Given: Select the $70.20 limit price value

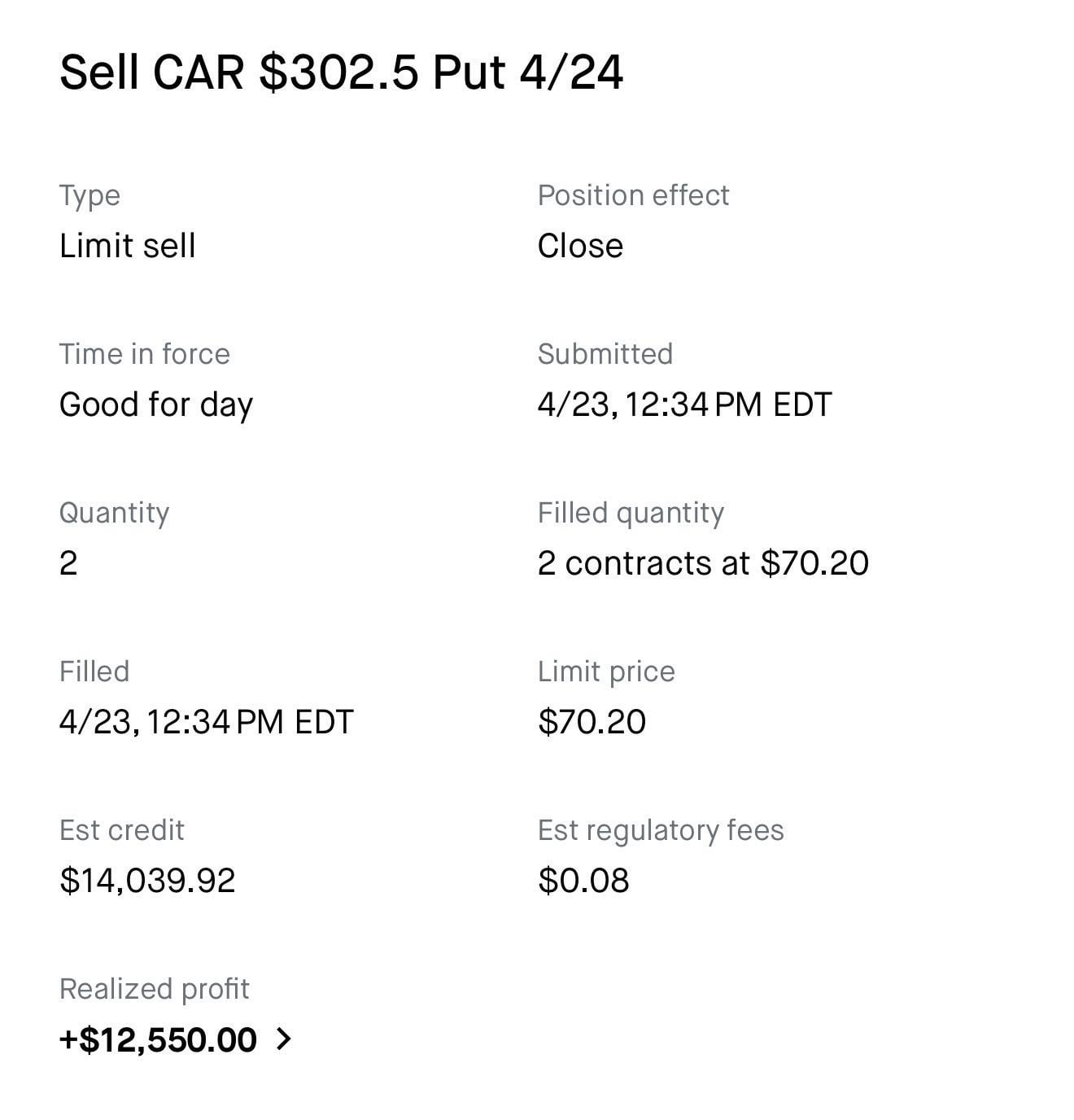Looking at the screenshot, I should pyautogui.click(x=592, y=722).
